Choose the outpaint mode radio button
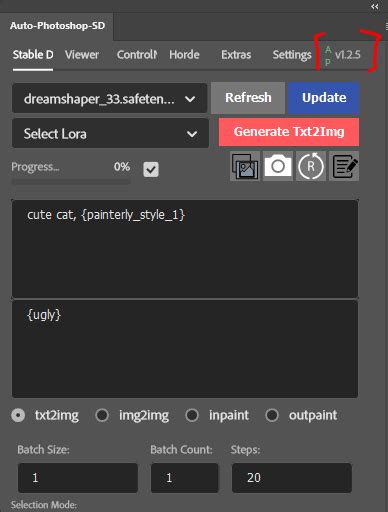The width and height of the screenshot is (388, 512). tap(272, 415)
